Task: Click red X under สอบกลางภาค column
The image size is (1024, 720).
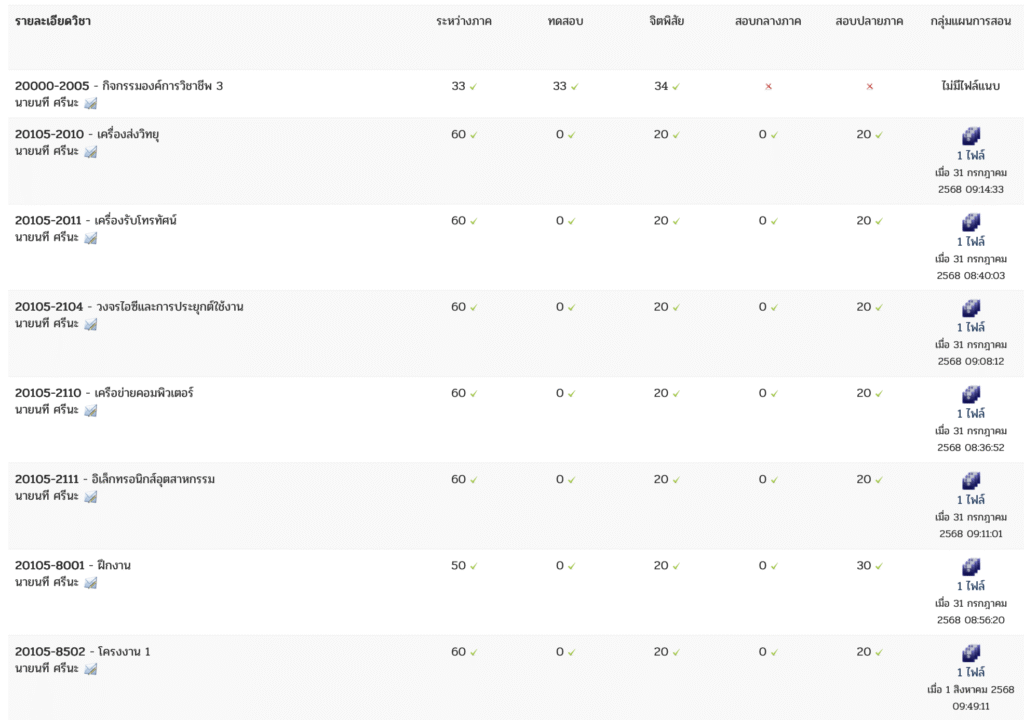Action: (769, 86)
